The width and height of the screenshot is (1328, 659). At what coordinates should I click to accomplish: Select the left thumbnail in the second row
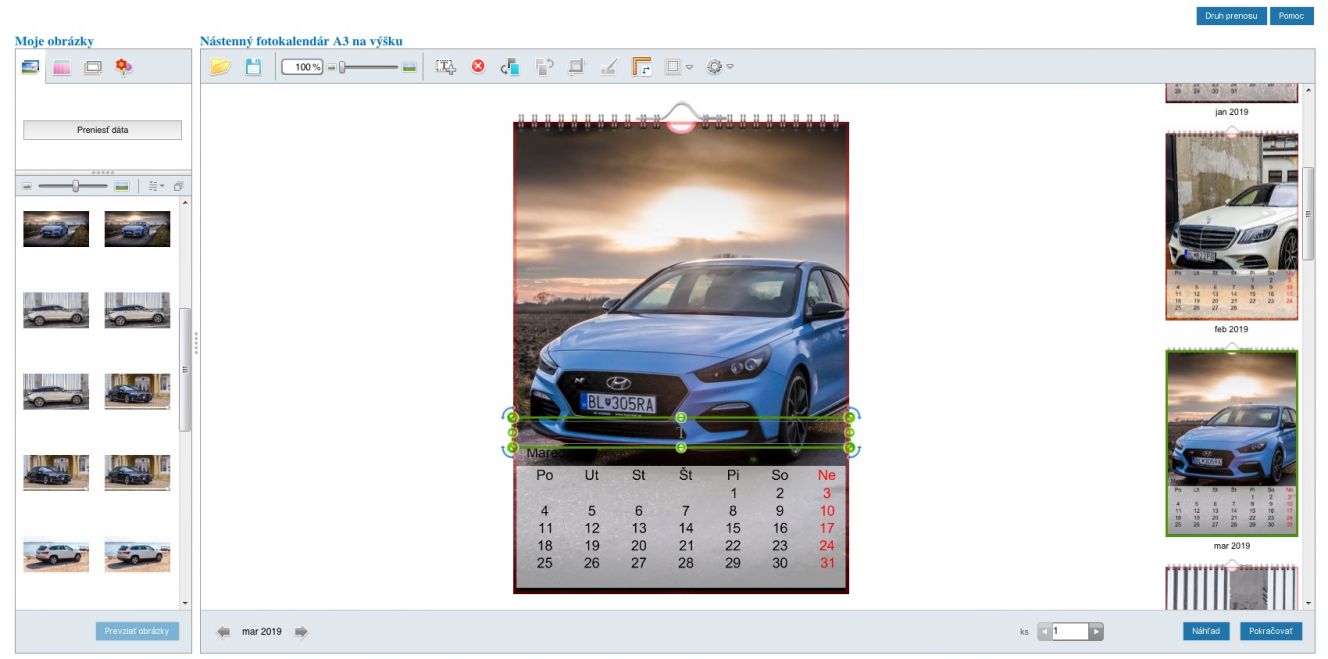coord(56,310)
